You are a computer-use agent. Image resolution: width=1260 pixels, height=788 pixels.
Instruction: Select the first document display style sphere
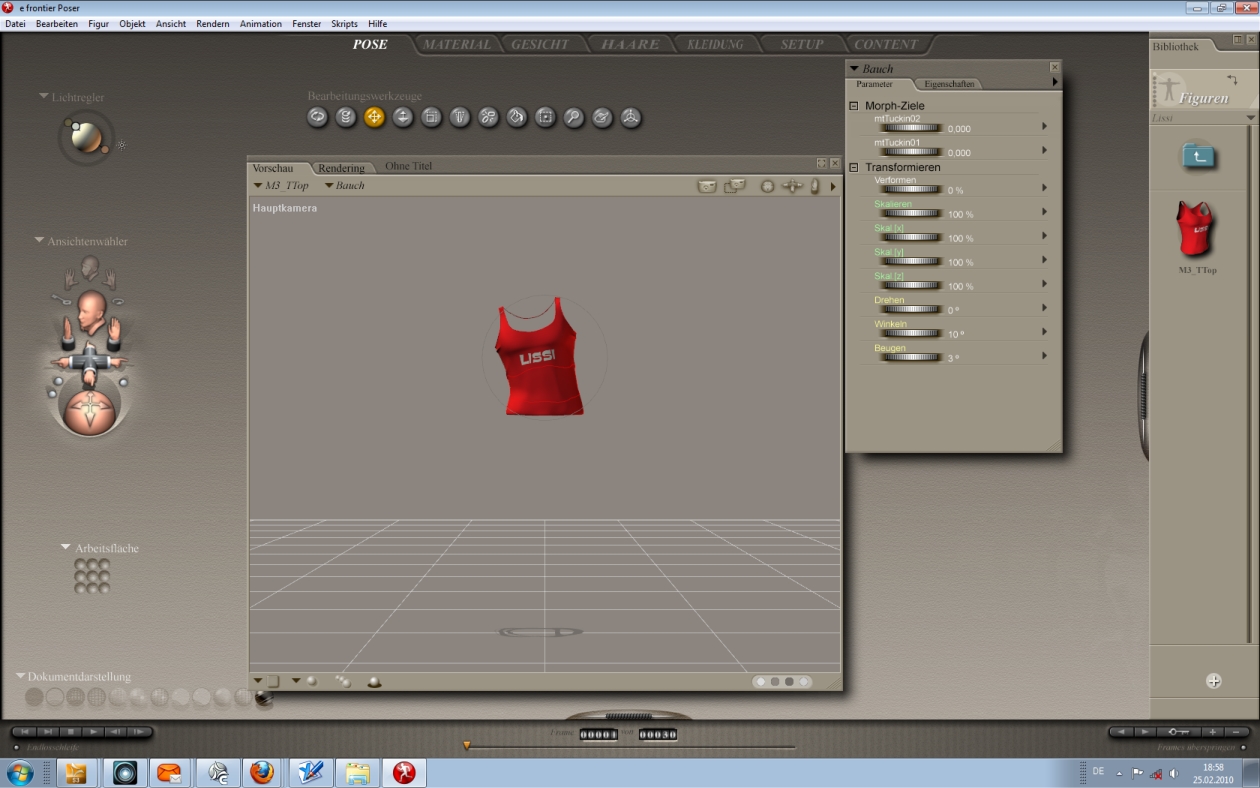click(x=35, y=697)
